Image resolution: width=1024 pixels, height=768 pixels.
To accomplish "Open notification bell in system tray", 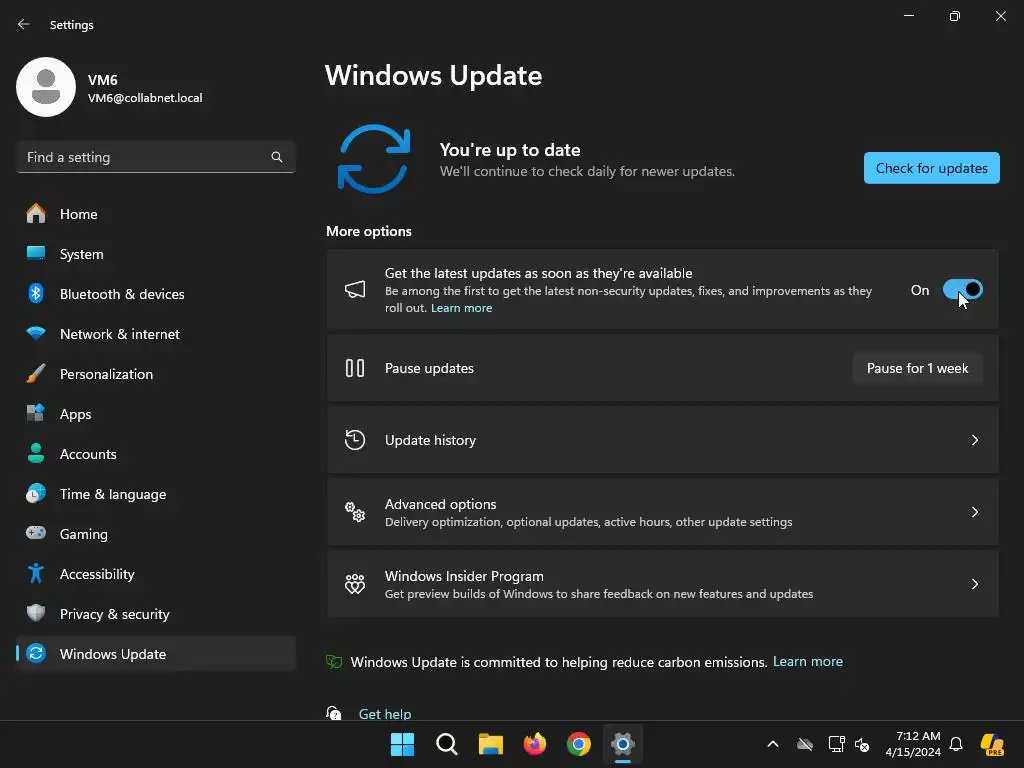I will tap(956, 744).
